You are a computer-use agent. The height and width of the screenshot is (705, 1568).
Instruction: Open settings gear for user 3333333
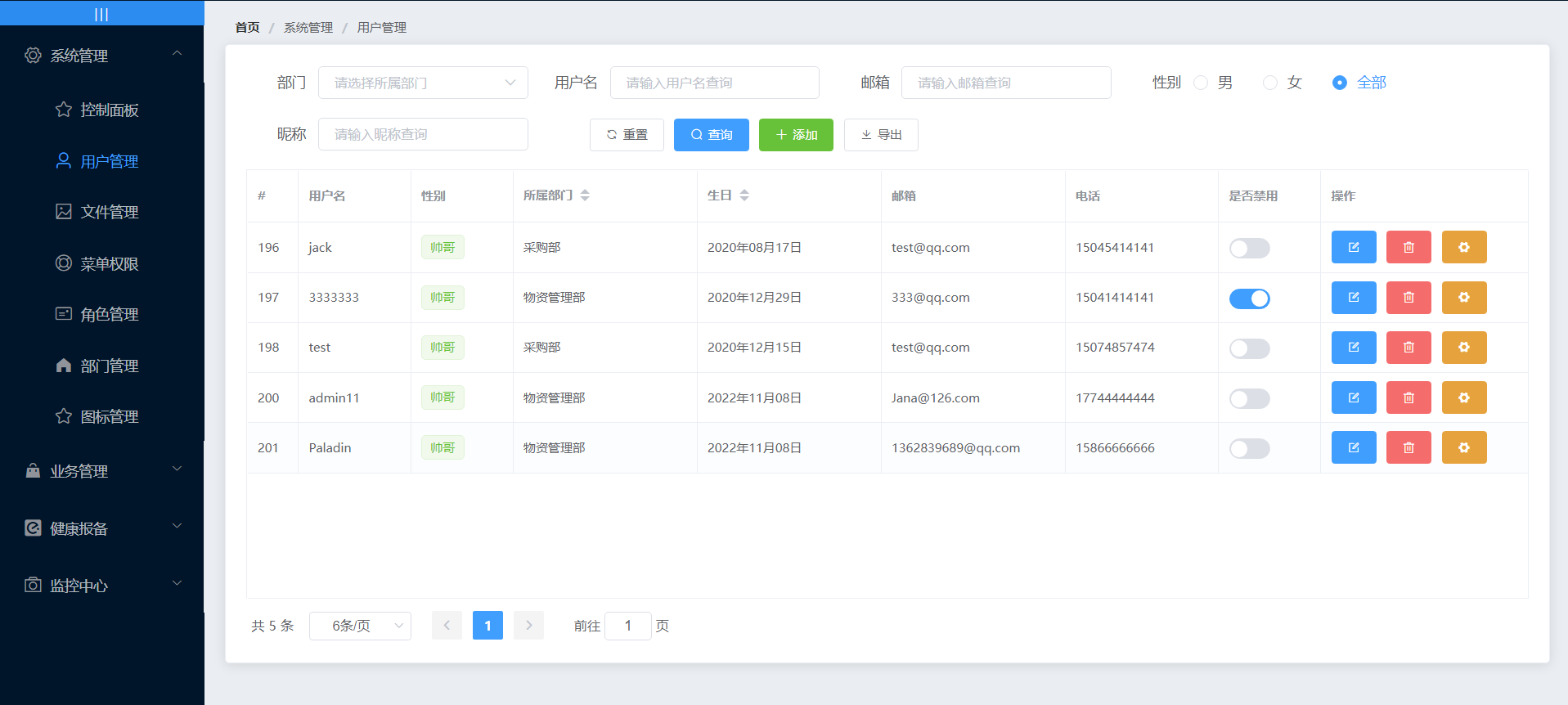point(1464,298)
